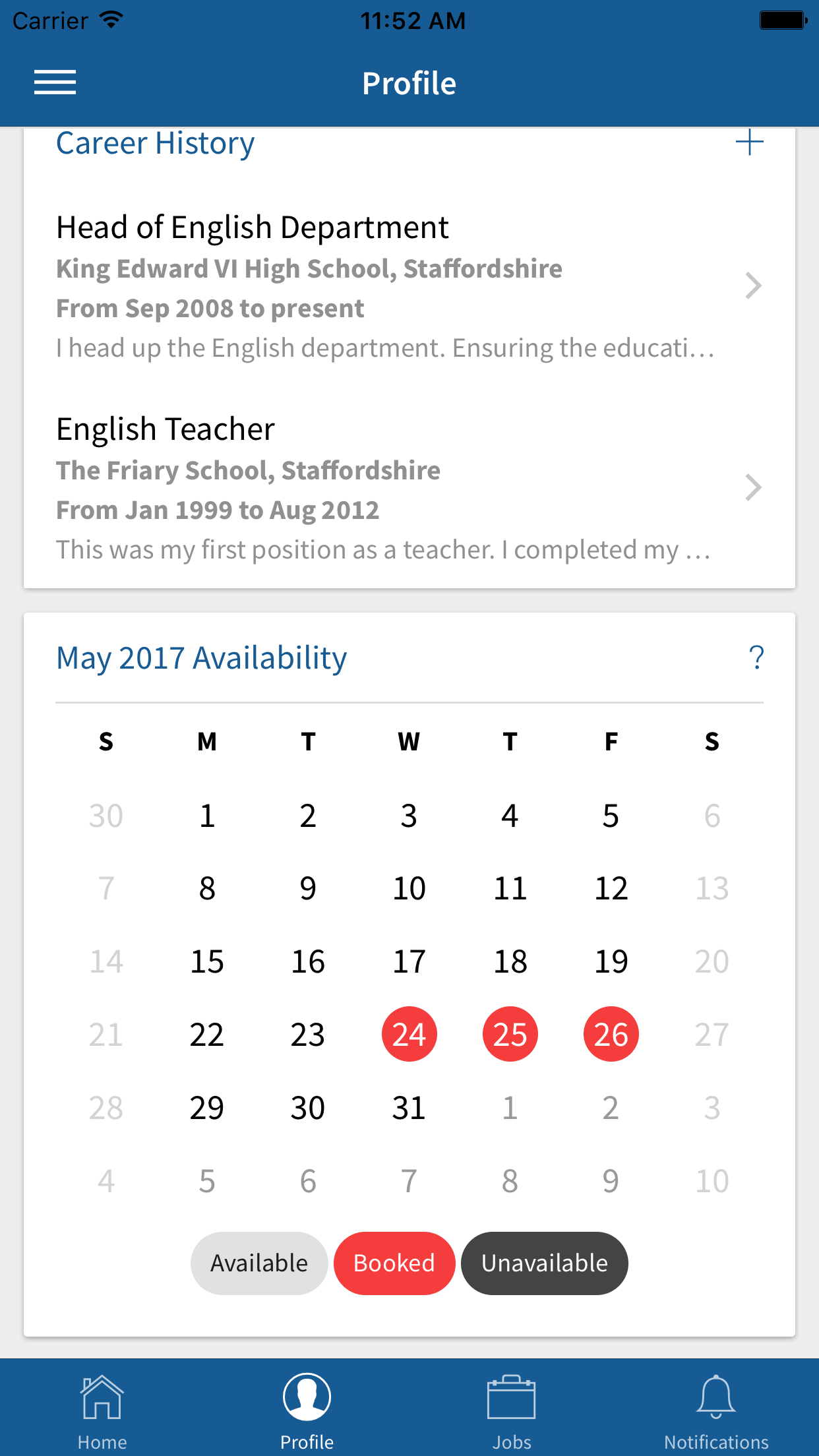The width and height of the screenshot is (819, 1456).
Task: Expand Head of English Department chevron
Action: tap(753, 286)
